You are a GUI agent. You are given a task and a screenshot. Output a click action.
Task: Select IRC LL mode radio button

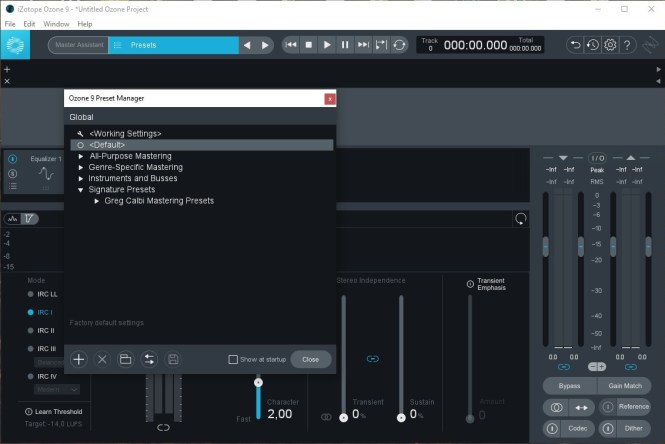30,294
